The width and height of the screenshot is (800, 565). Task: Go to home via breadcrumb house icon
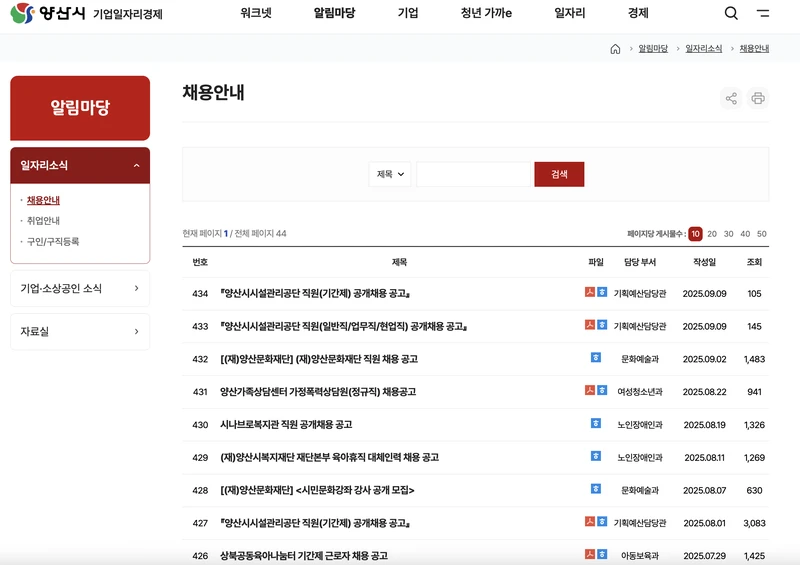tap(615, 48)
